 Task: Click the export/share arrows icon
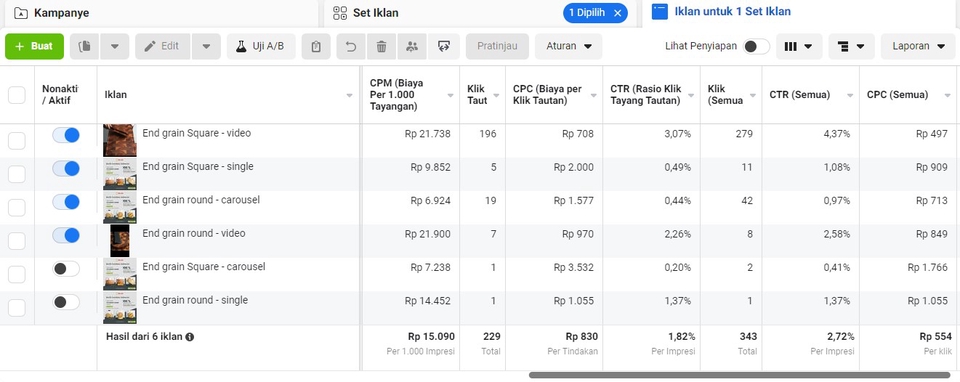pyautogui.click(x=444, y=47)
